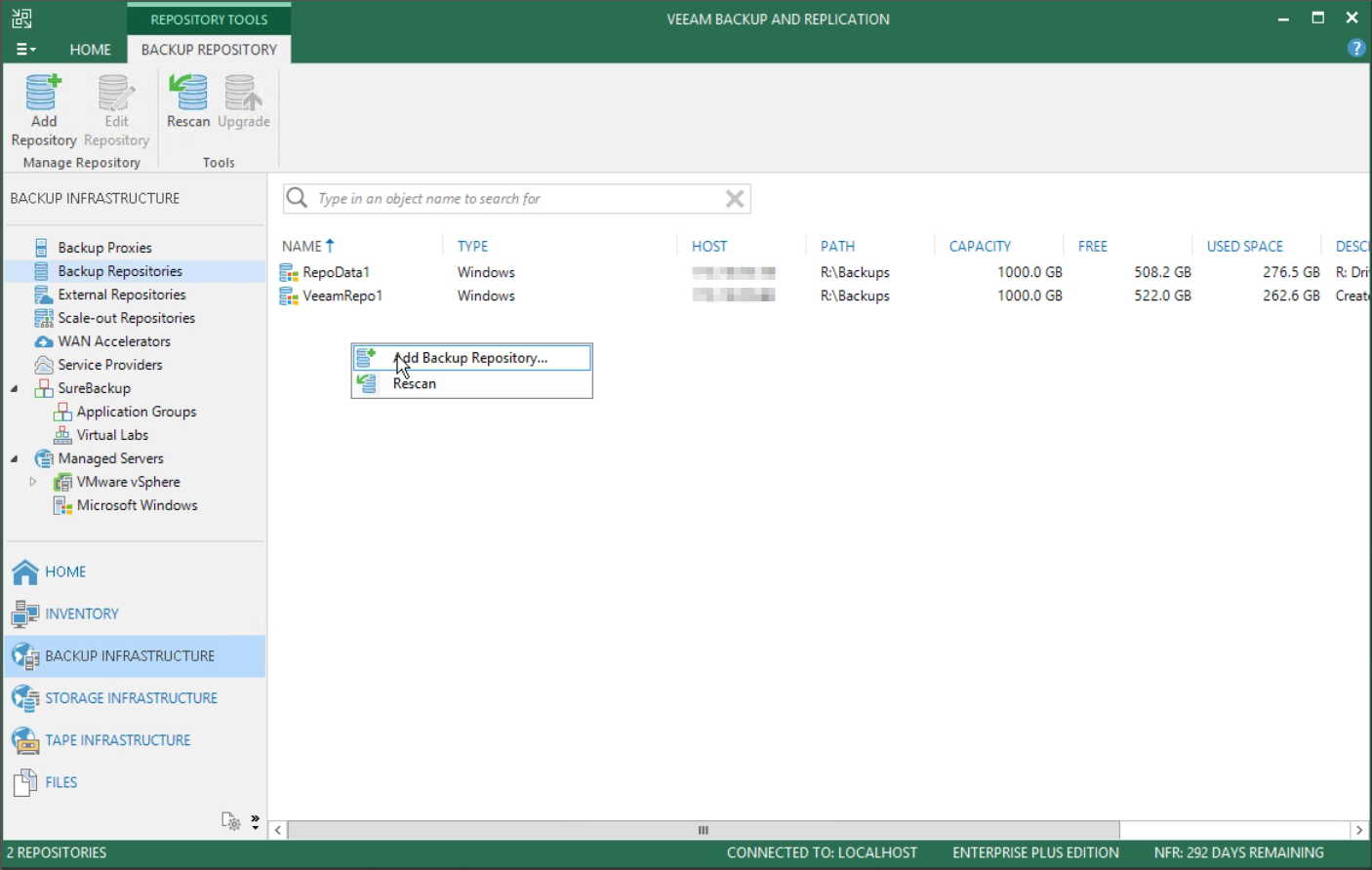
Task: Sort by the CAPACITY column header
Action: click(x=980, y=247)
